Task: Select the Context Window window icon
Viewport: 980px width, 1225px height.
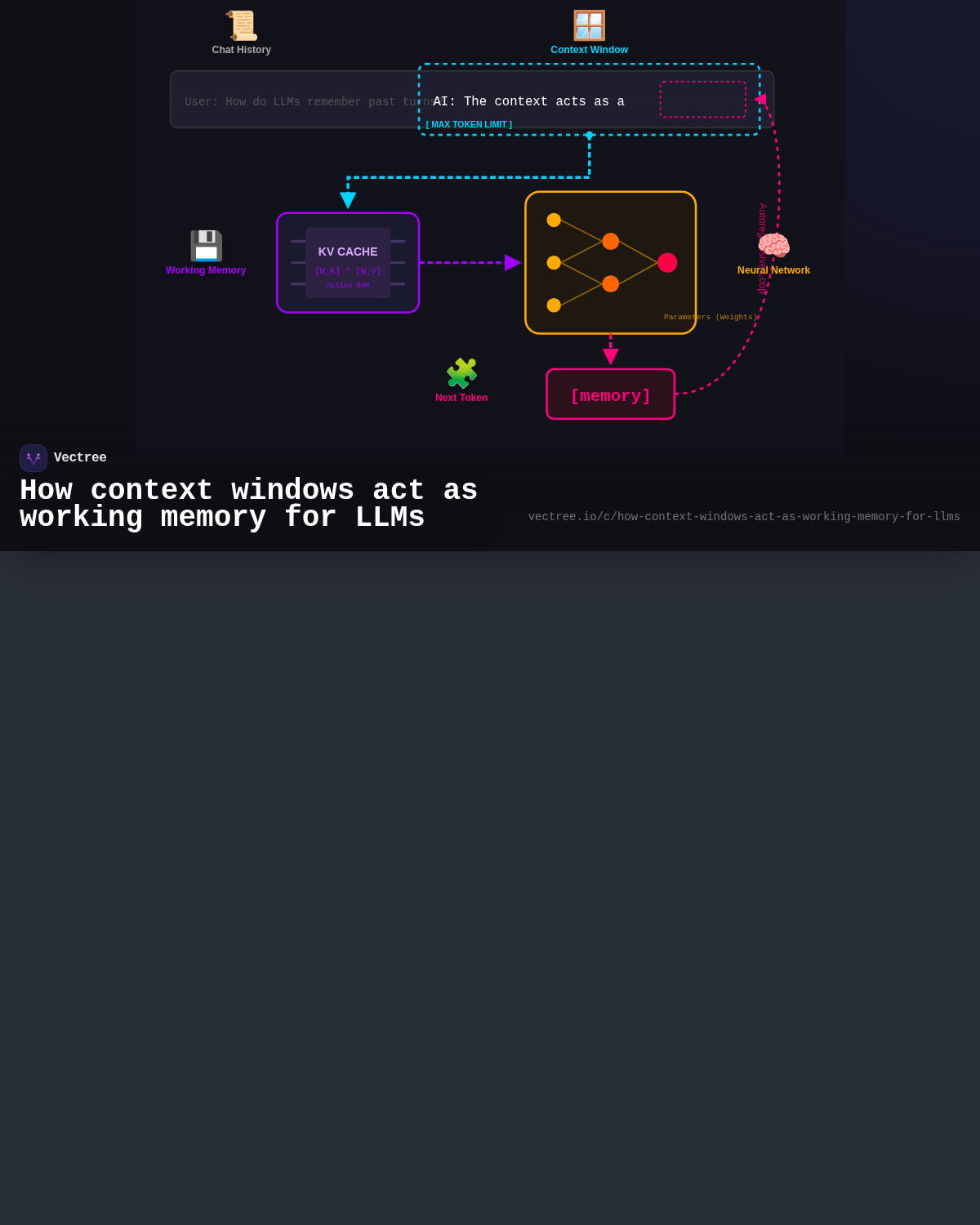Action: point(589,24)
